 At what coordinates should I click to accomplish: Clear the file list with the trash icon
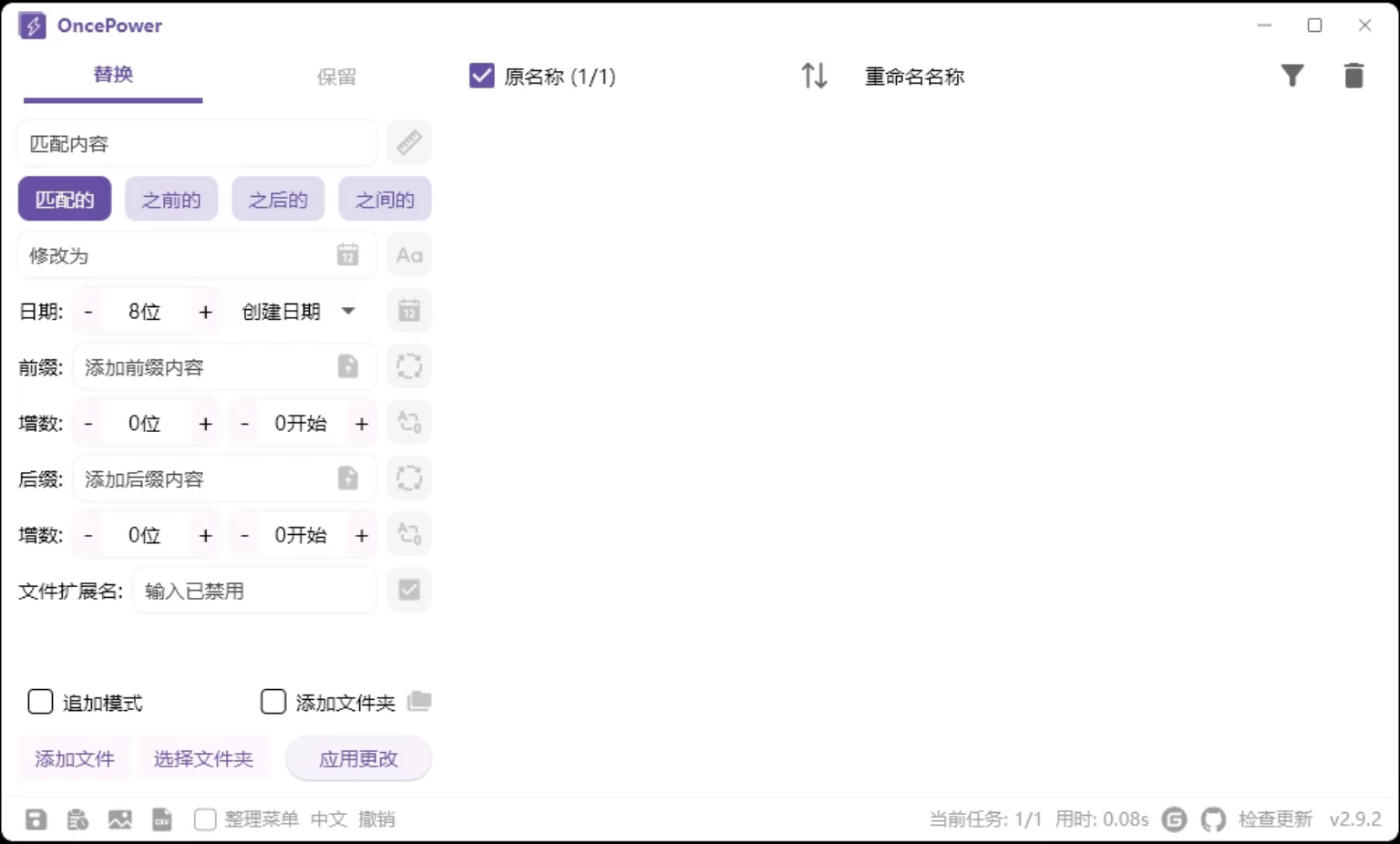1354,76
